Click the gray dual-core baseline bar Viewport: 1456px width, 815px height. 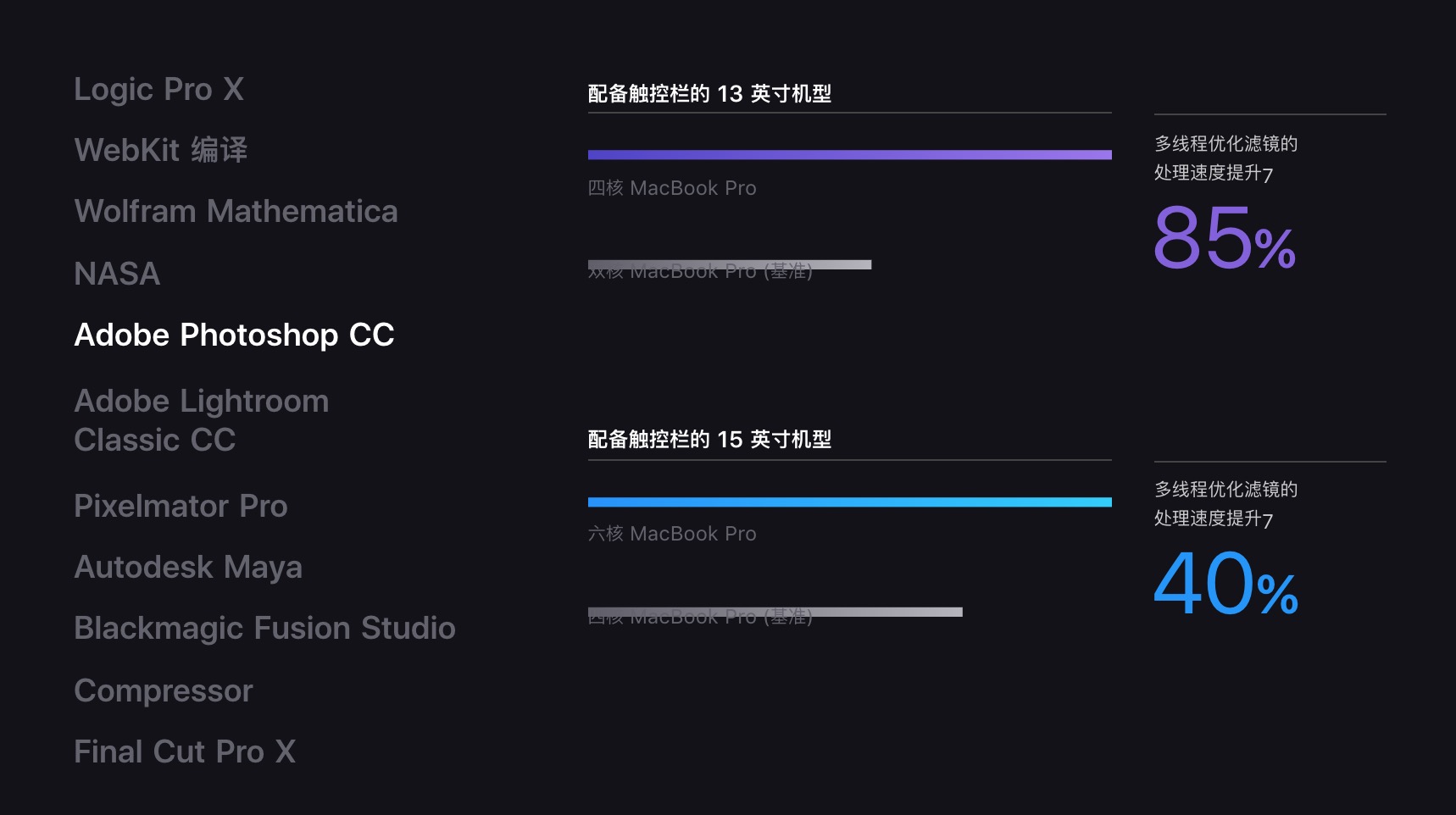pyautogui.click(x=730, y=265)
